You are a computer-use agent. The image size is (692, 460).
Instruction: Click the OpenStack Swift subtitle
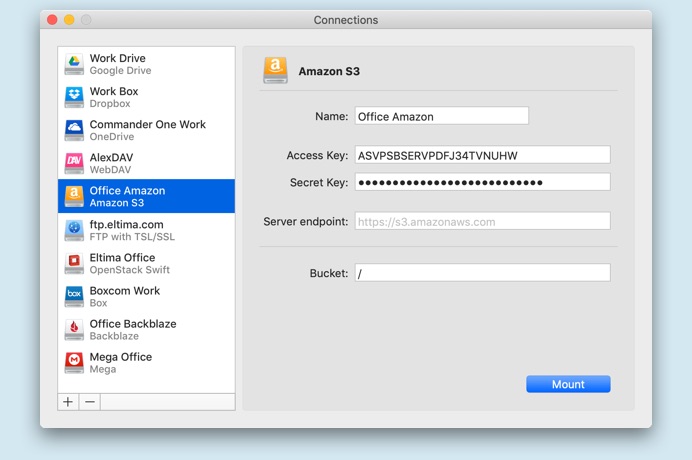tap(129, 270)
